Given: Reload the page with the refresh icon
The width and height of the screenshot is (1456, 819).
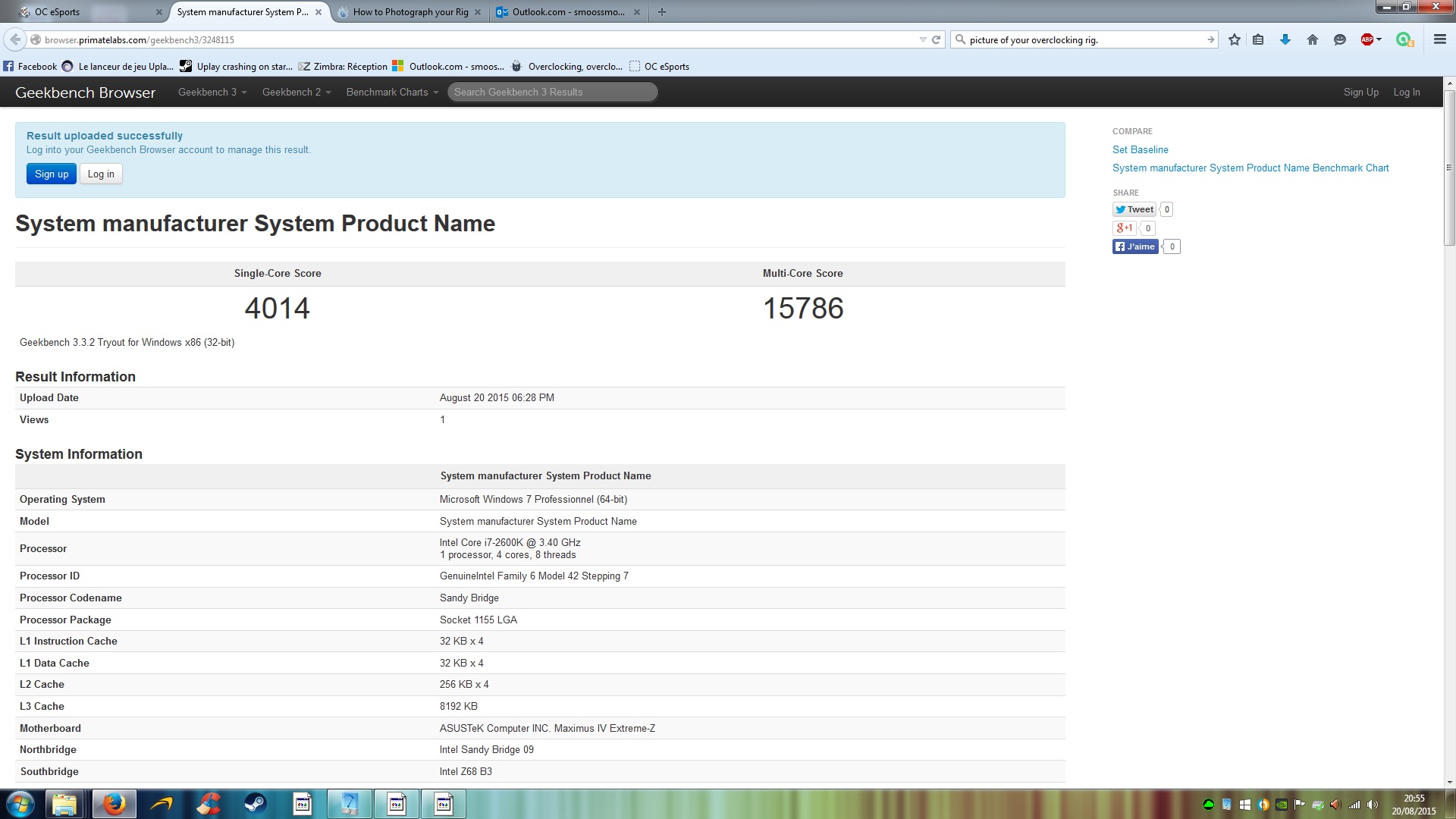Looking at the screenshot, I should tap(936, 39).
